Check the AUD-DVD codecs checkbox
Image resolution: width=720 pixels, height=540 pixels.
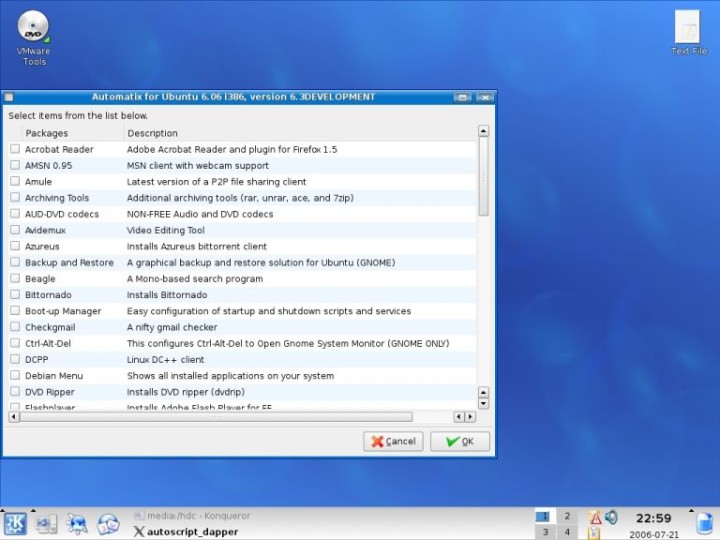tap(15, 214)
